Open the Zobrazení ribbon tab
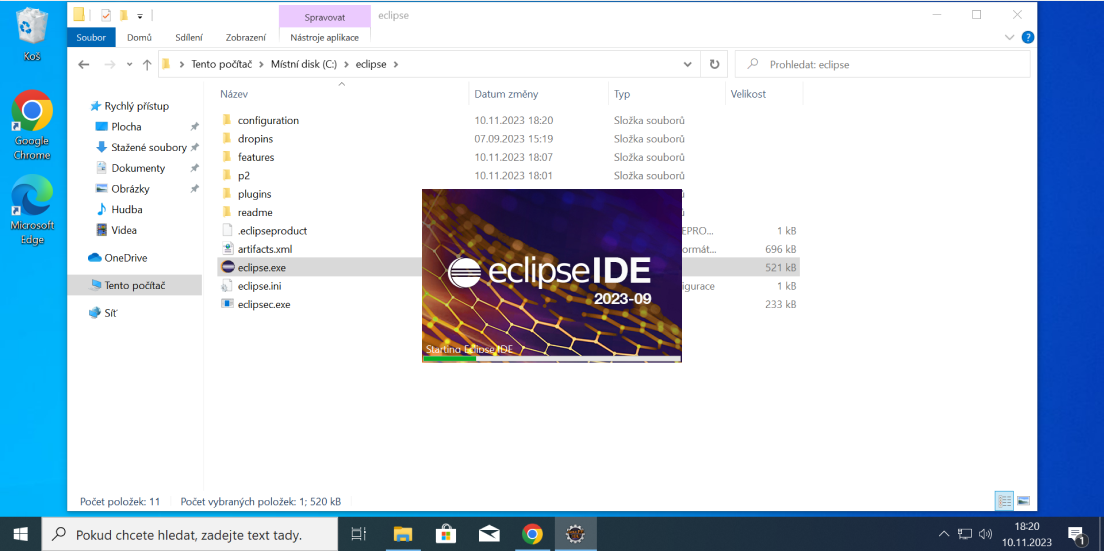Screen dimensions: 1104x551 246,37
